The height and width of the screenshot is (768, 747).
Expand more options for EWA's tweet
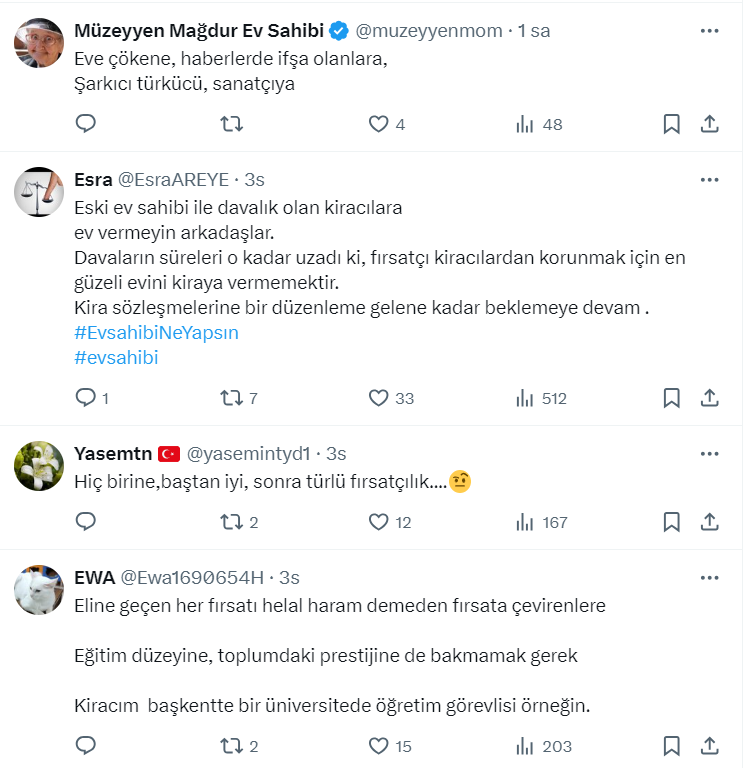pyautogui.click(x=709, y=578)
